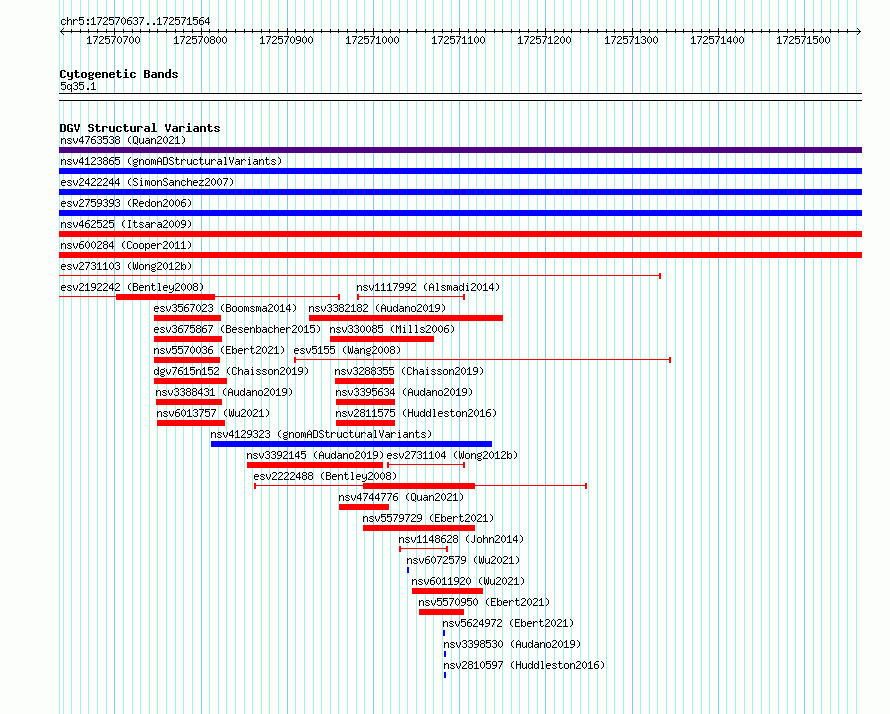
Task: Click nsv462525 (Itsara2009) variant label
Action: [x=126, y=224]
